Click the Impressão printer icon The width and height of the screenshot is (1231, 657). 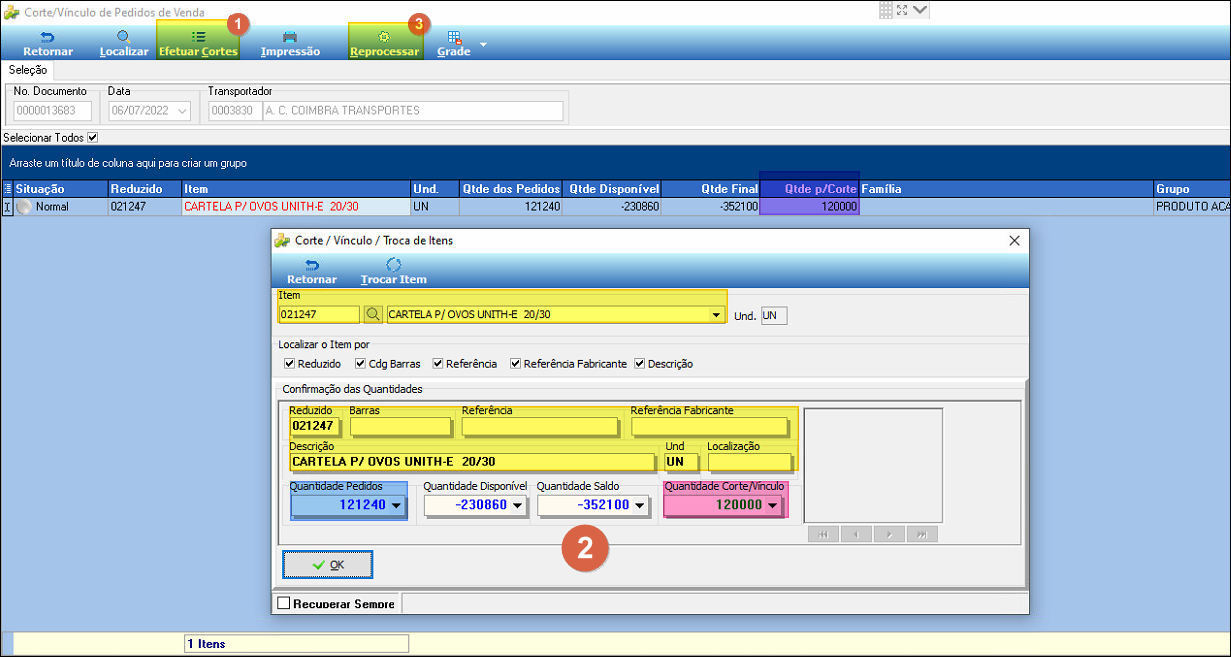click(290, 36)
